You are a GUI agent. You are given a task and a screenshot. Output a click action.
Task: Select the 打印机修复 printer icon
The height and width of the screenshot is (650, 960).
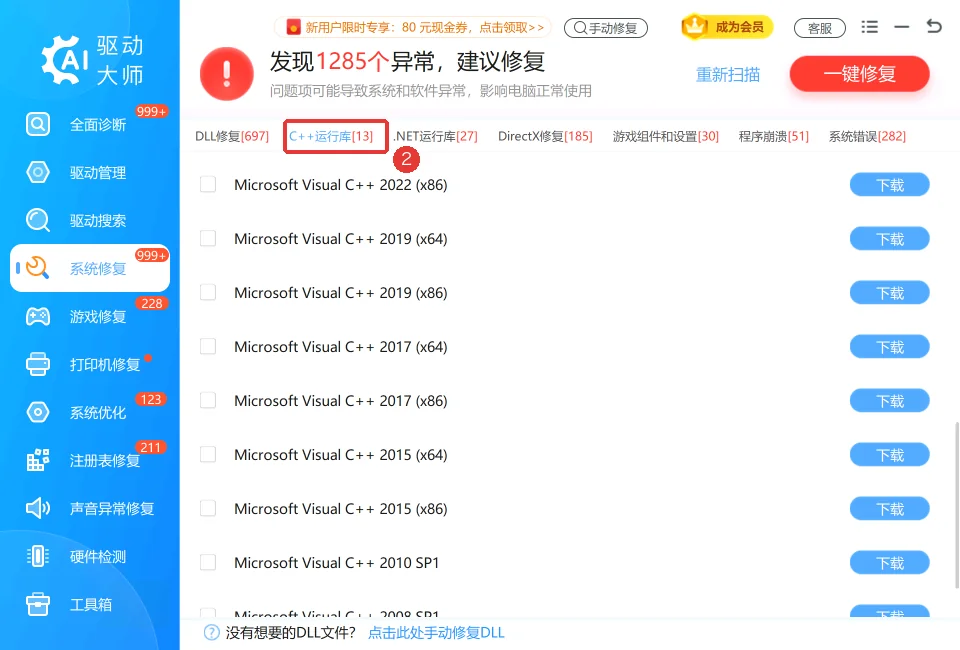38,364
